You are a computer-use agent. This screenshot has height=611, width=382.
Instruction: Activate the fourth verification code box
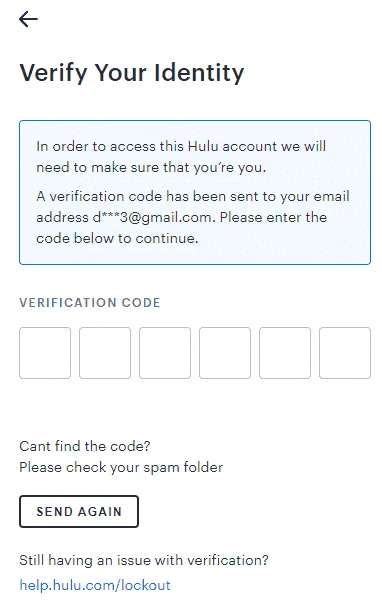click(x=225, y=353)
